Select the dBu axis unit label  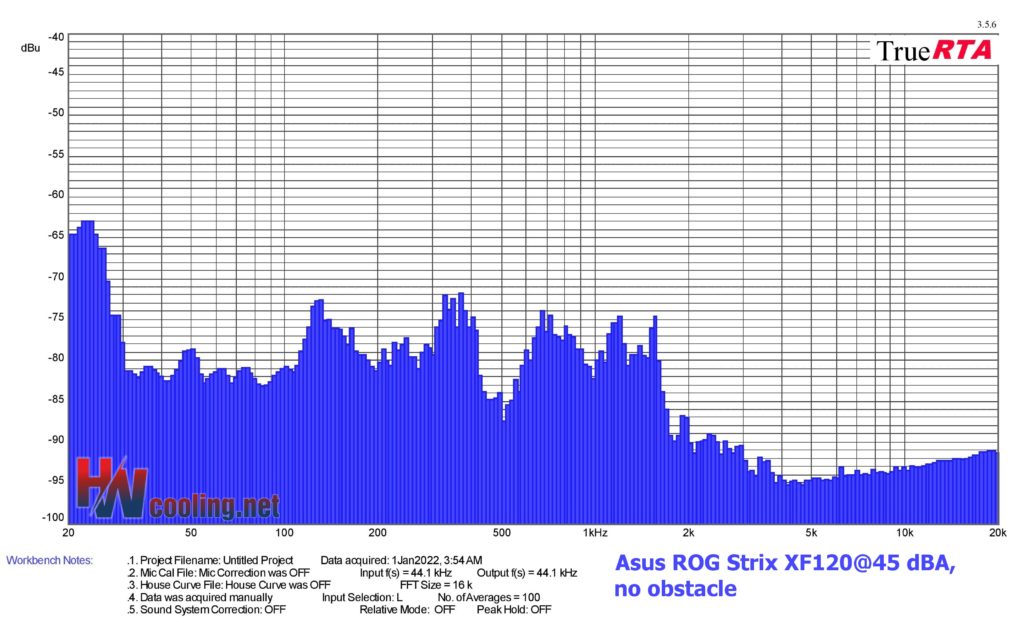pos(30,48)
